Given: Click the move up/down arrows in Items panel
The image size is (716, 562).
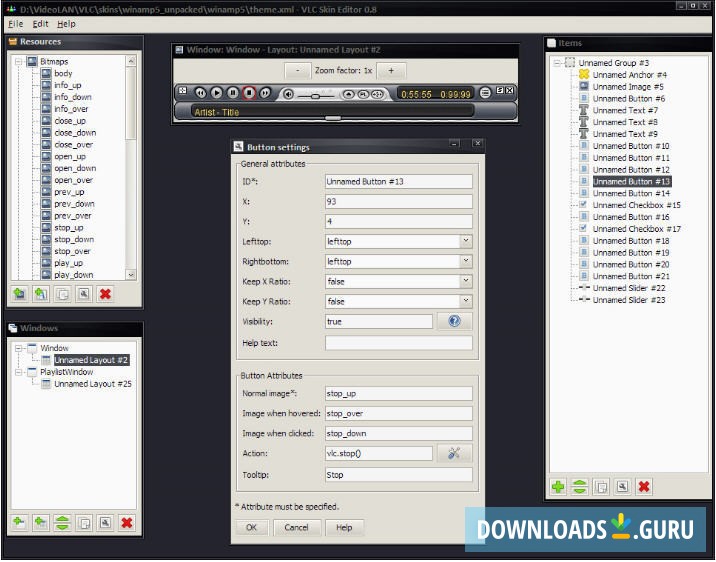Looking at the screenshot, I should pyautogui.click(x=579, y=487).
